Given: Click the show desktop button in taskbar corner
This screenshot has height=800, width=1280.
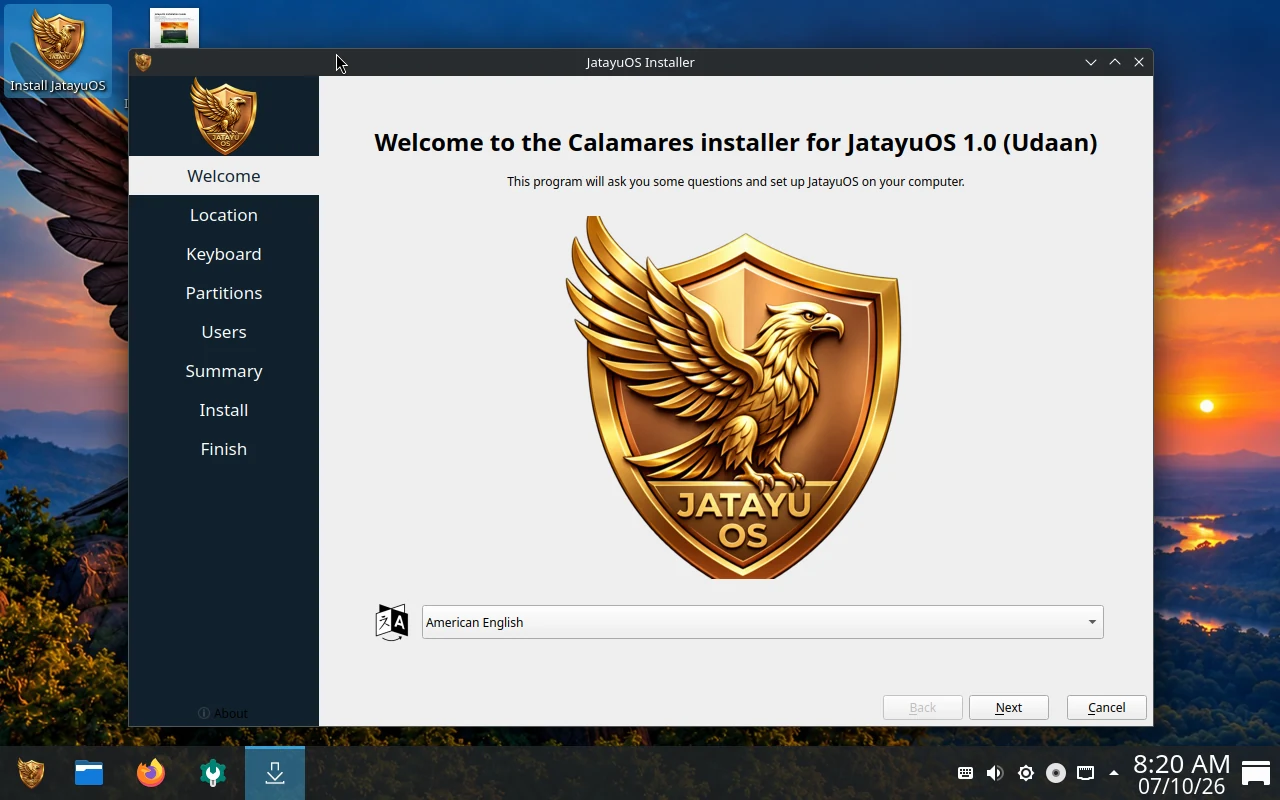Looking at the screenshot, I should (1256, 773).
